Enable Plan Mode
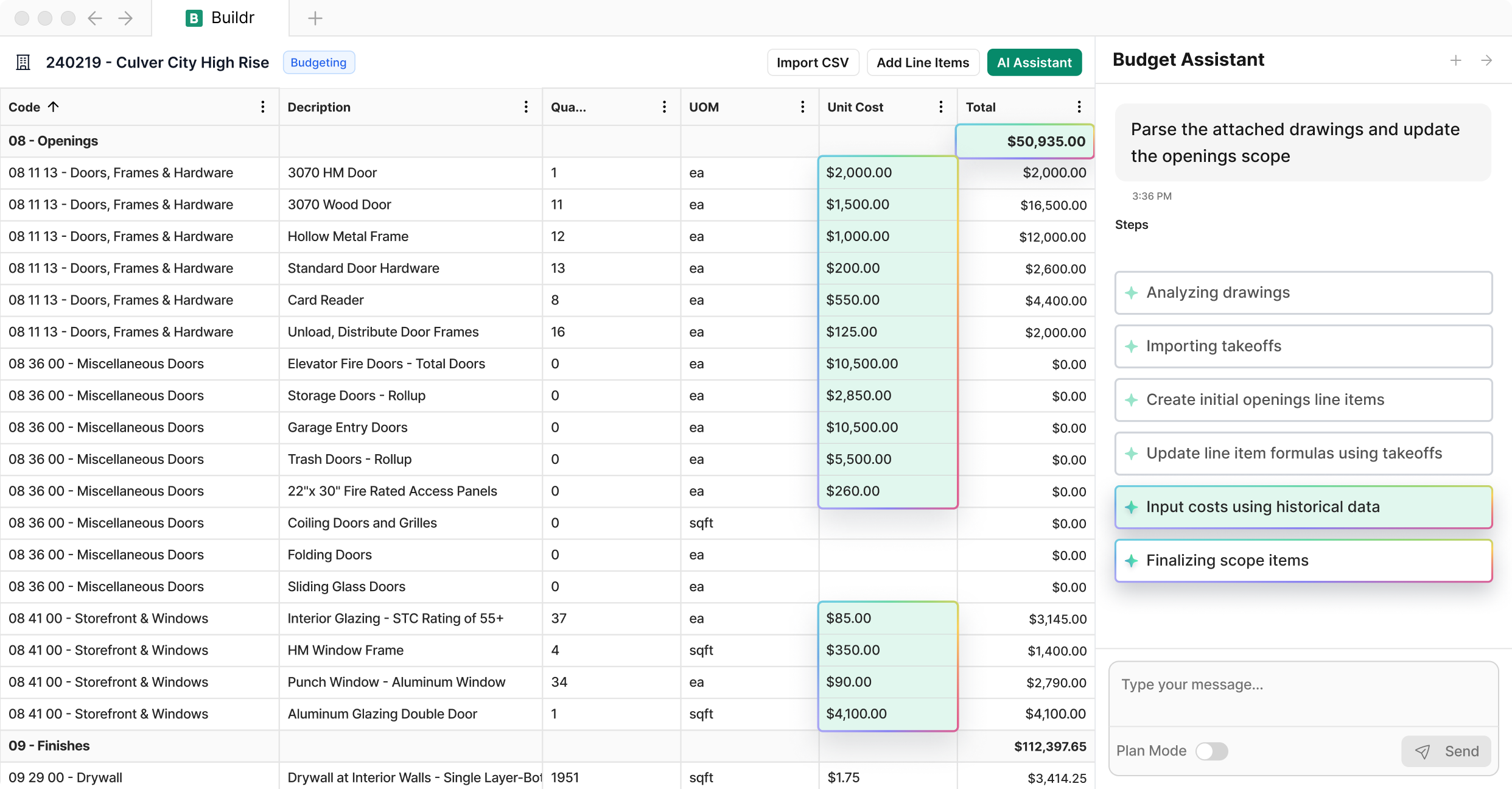Screen dimensions: 1512x789 [1212, 751]
